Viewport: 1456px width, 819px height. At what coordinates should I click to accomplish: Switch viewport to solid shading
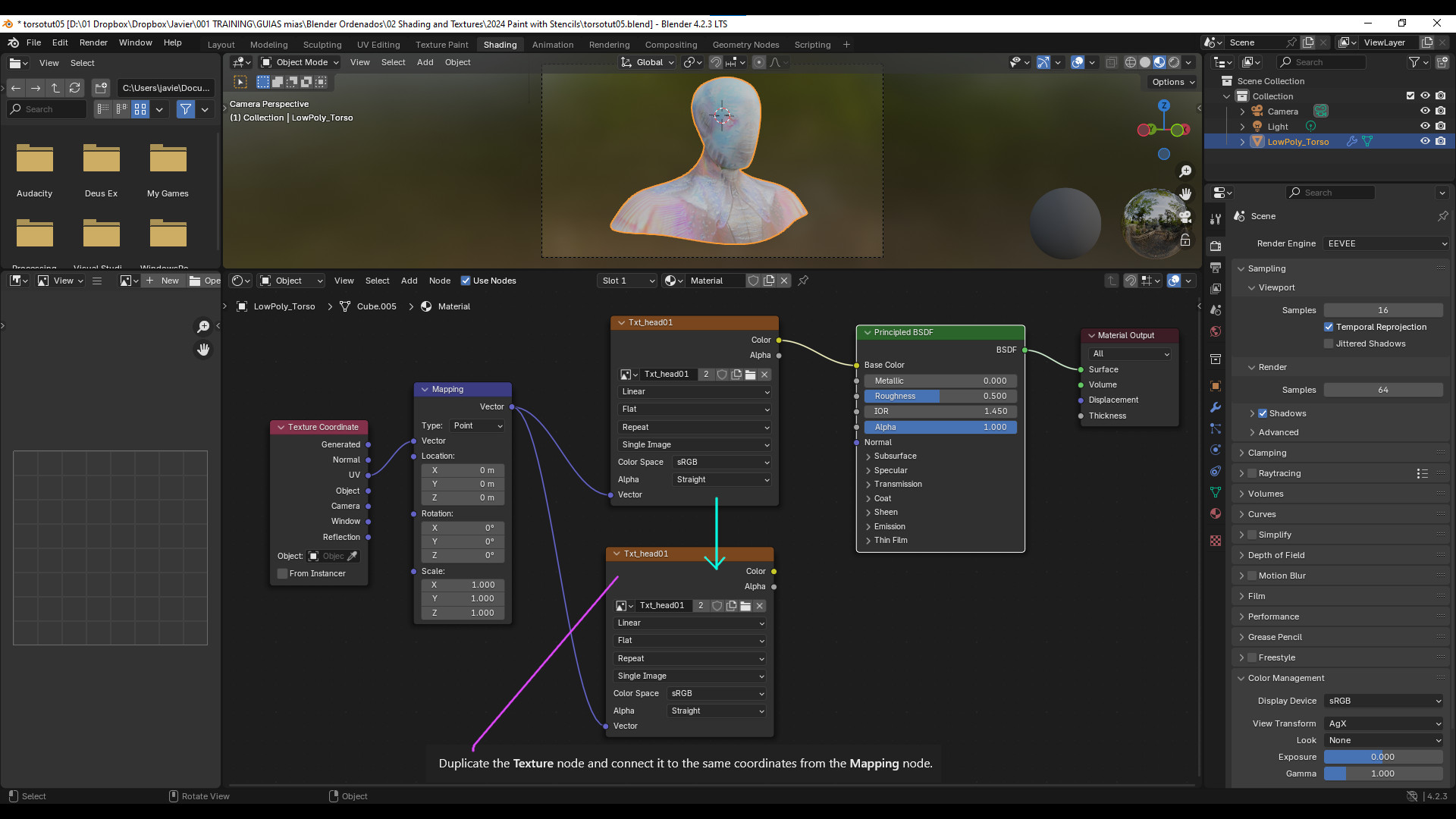coord(1145,62)
